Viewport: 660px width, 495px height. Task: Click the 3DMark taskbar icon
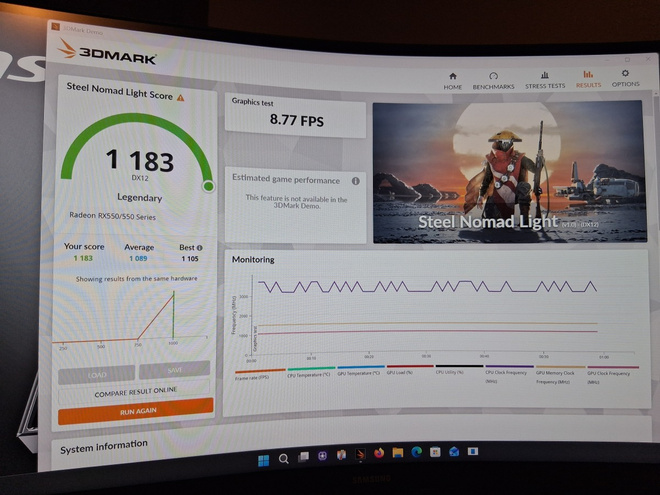pos(360,454)
